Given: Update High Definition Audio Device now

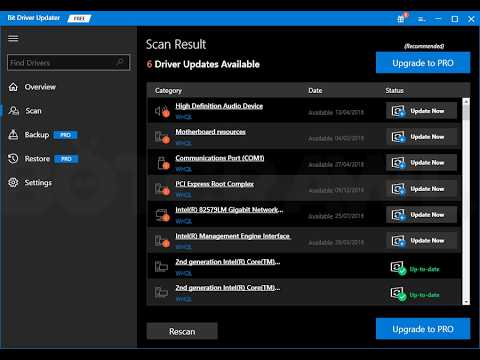Looking at the screenshot, I should [x=421, y=111].
